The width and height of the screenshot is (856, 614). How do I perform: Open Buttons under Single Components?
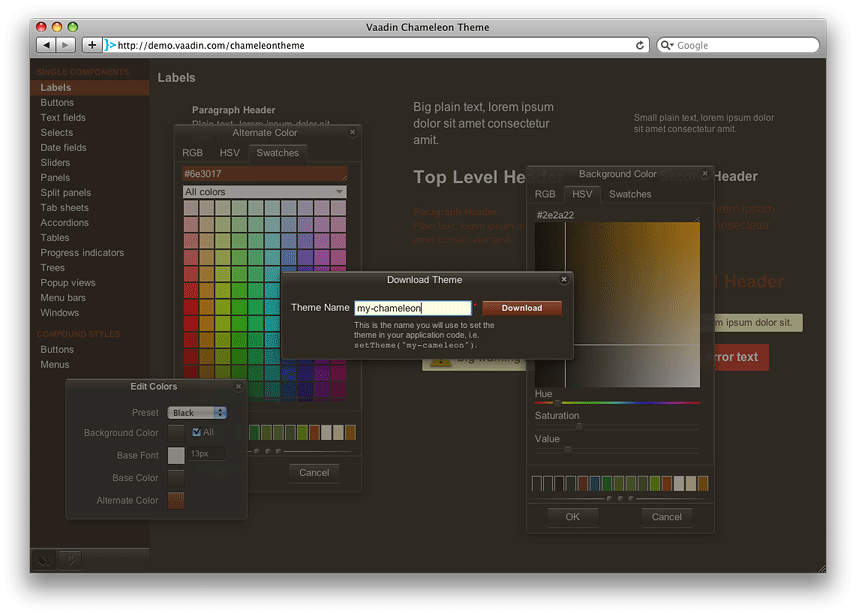[x=57, y=103]
